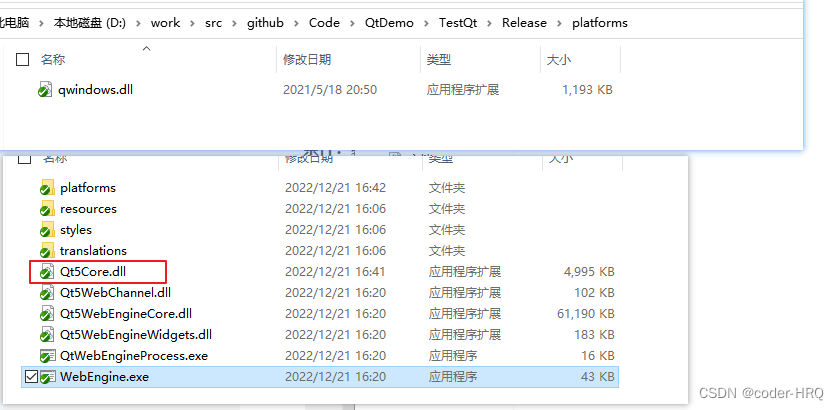Viewport: 839px width, 410px height.
Task: Click the qwindows.dll file icon
Action: (x=45, y=89)
